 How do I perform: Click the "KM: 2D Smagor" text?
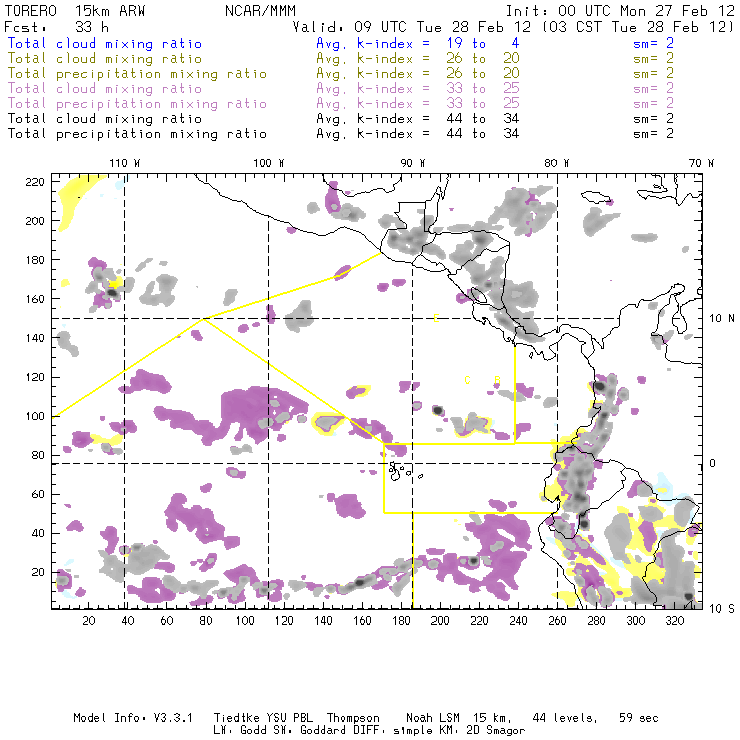[x=482, y=731]
